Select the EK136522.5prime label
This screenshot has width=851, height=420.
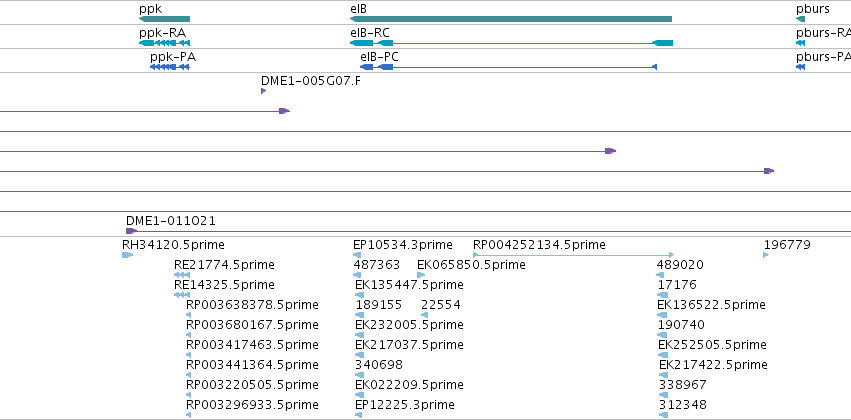[x=711, y=304]
